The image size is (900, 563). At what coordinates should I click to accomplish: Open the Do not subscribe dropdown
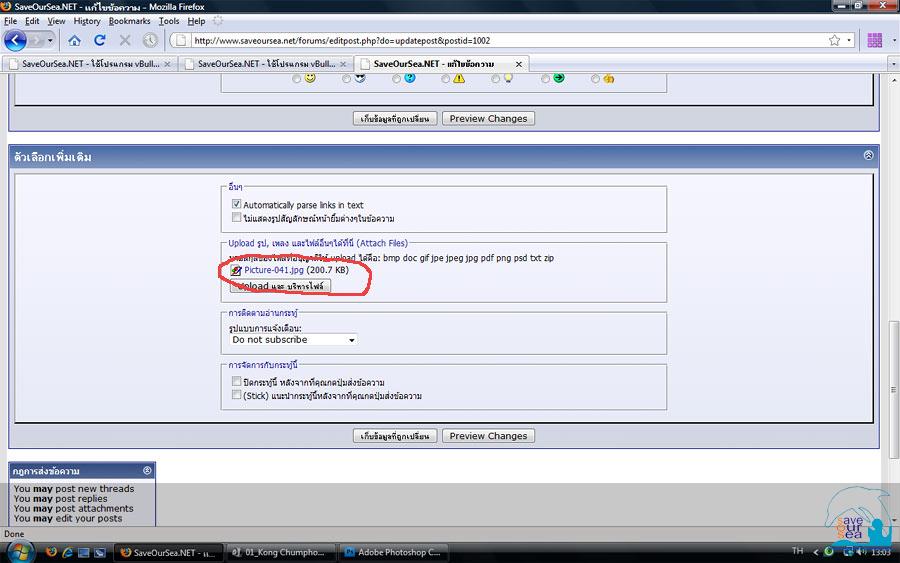[293, 340]
